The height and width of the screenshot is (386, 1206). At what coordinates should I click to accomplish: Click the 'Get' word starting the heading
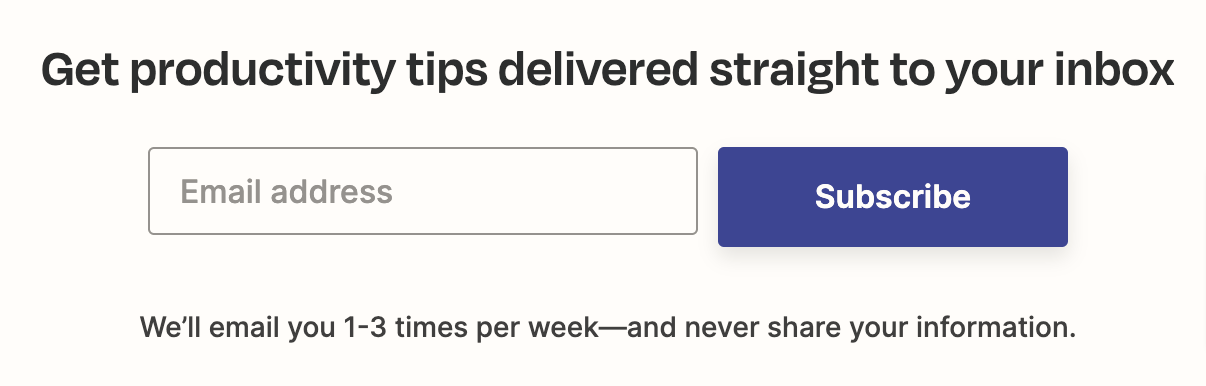(x=79, y=70)
